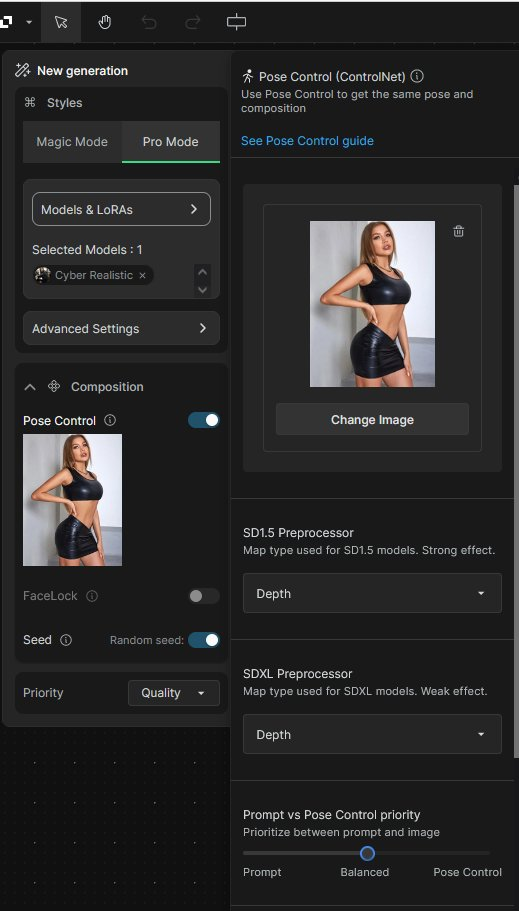
Task: Delete the pose image with the trash icon
Action: (459, 231)
